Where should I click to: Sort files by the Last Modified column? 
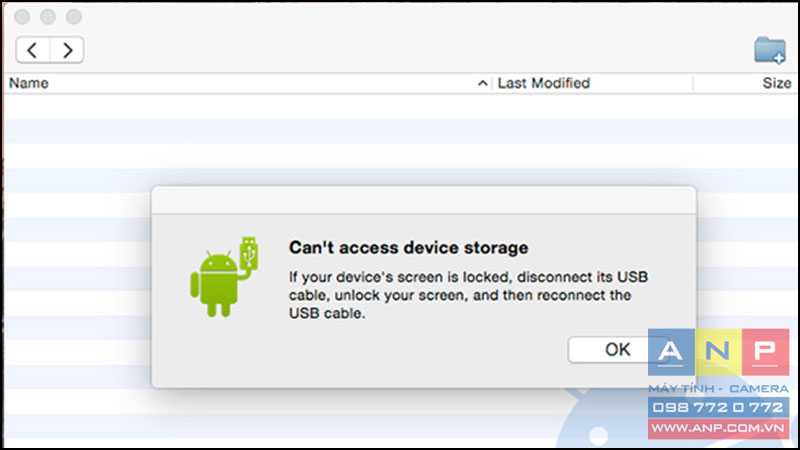[544, 83]
